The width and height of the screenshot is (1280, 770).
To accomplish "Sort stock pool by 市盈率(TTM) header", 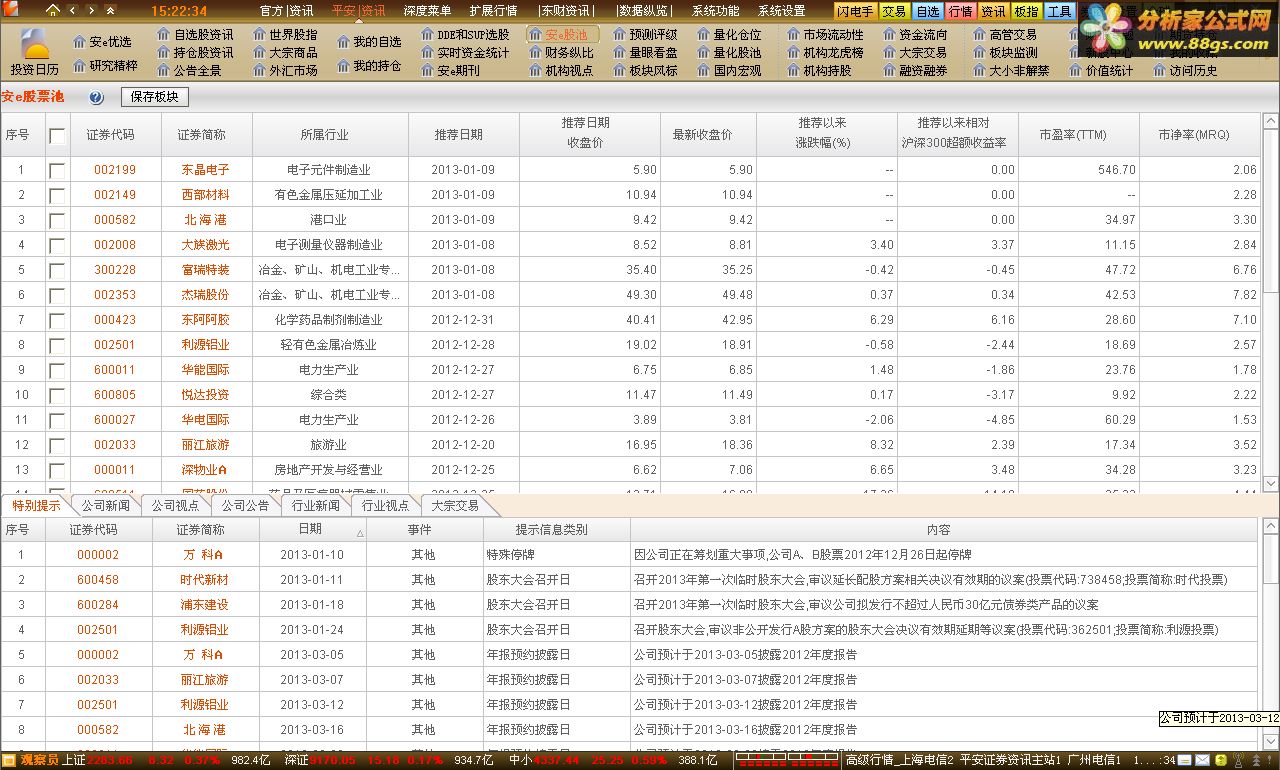I will (x=1078, y=135).
